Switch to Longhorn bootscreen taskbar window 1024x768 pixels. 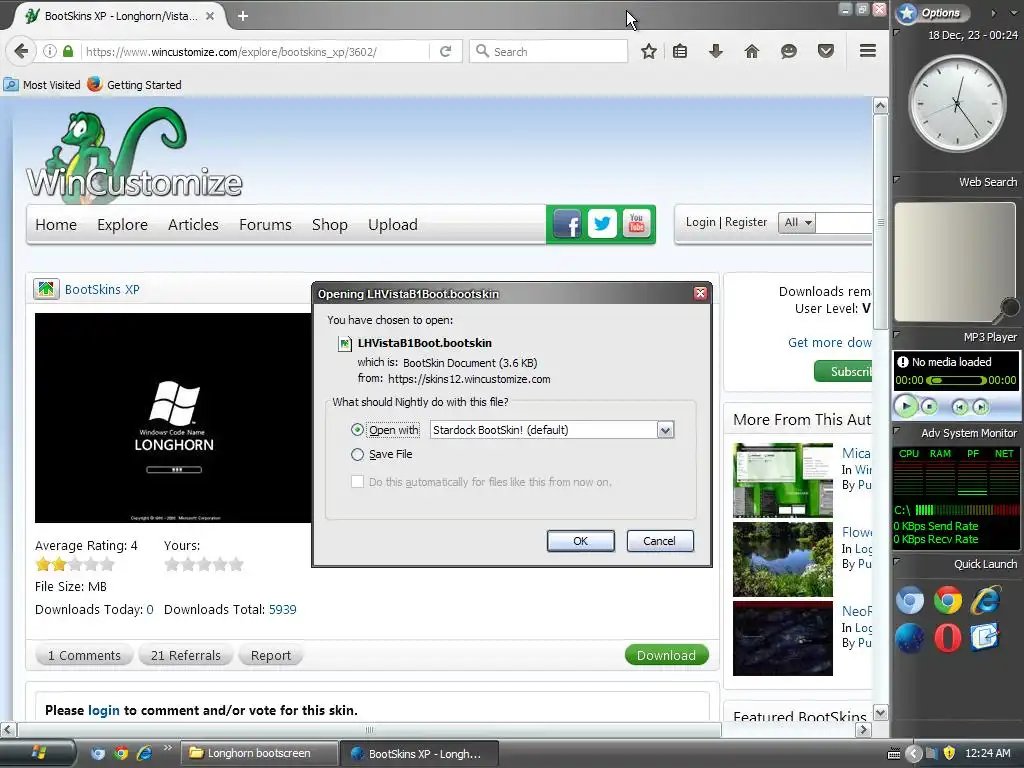coord(259,753)
